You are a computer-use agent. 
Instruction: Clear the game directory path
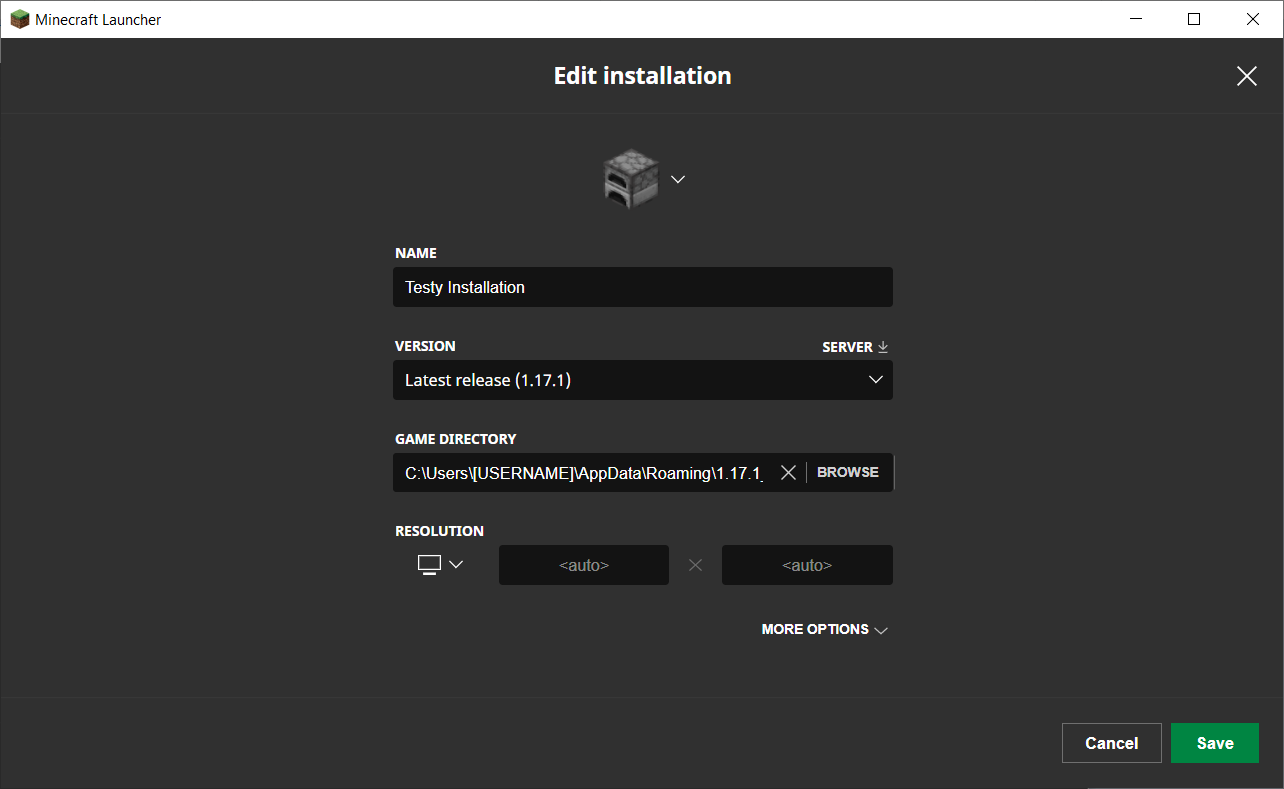click(788, 473)
